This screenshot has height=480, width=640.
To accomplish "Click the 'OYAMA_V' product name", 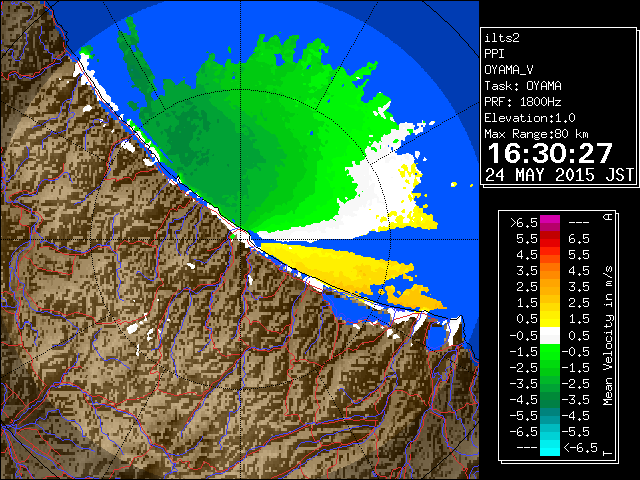I will point(509,70).
